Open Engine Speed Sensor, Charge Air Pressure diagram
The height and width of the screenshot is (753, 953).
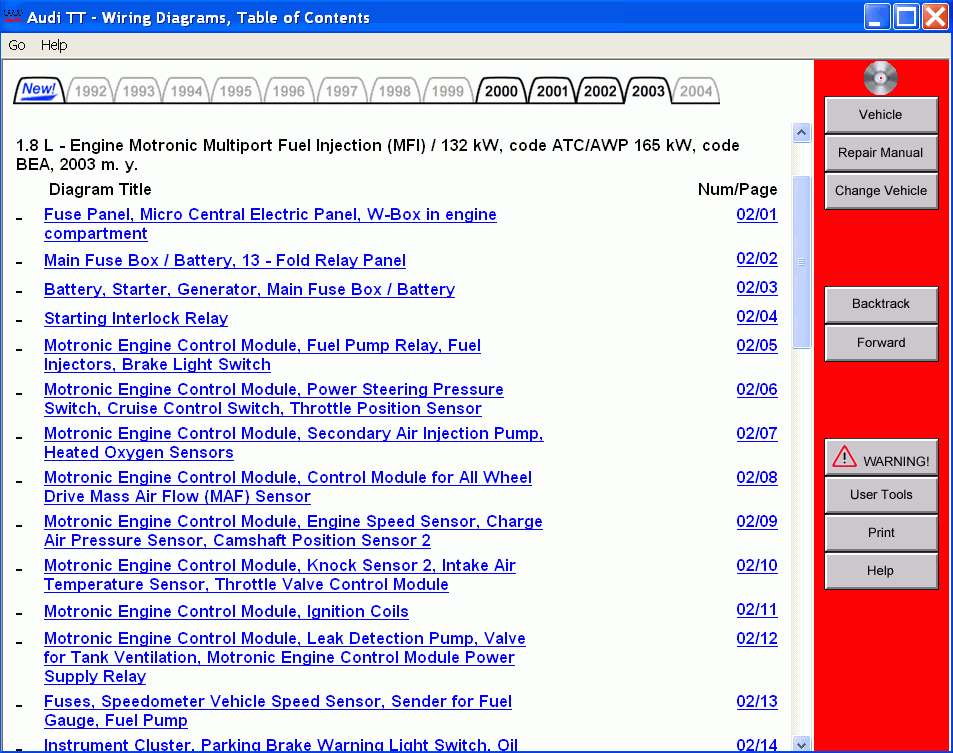pos(293,531)
